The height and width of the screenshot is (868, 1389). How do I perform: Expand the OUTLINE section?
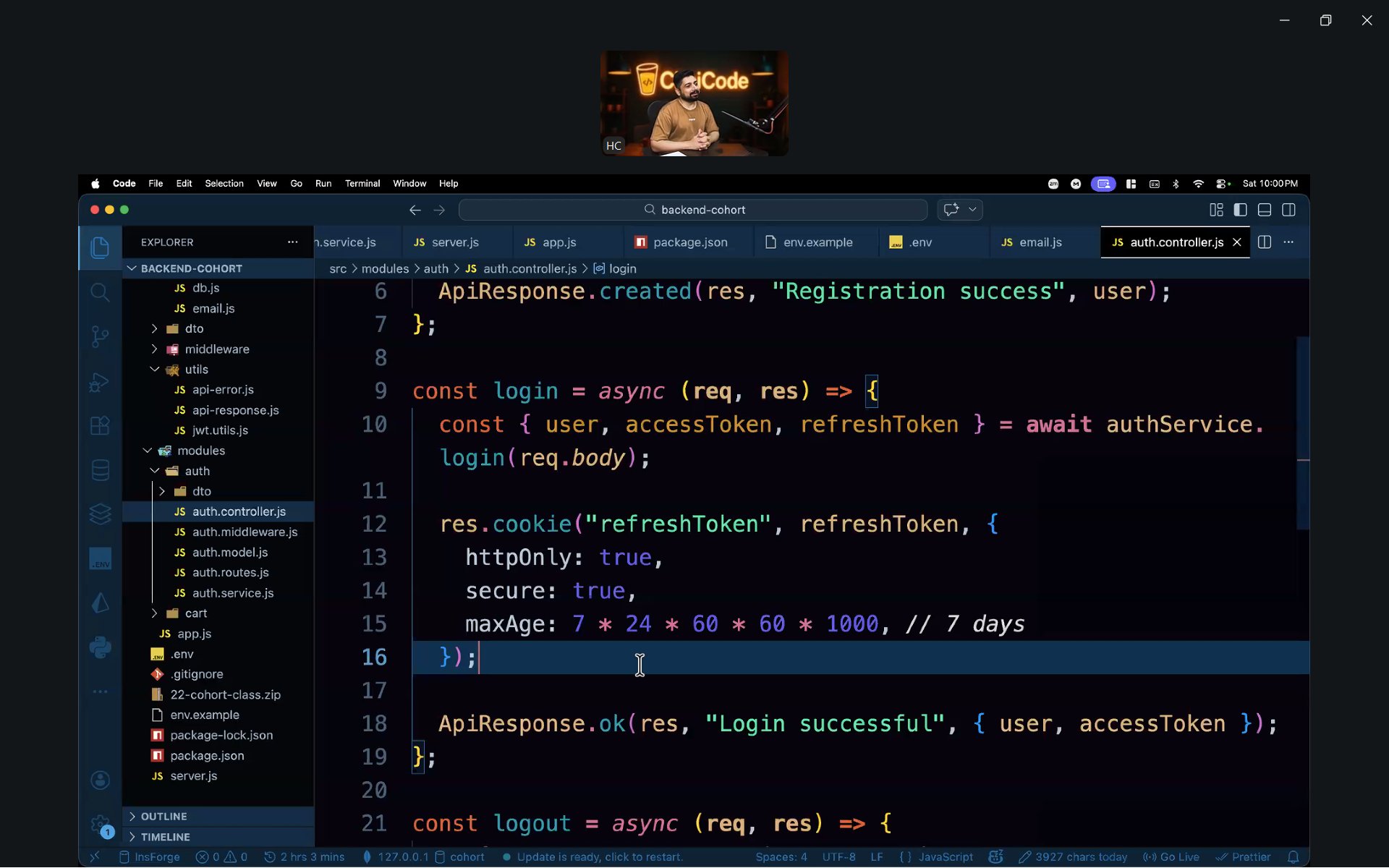click(x=163, y=816)
